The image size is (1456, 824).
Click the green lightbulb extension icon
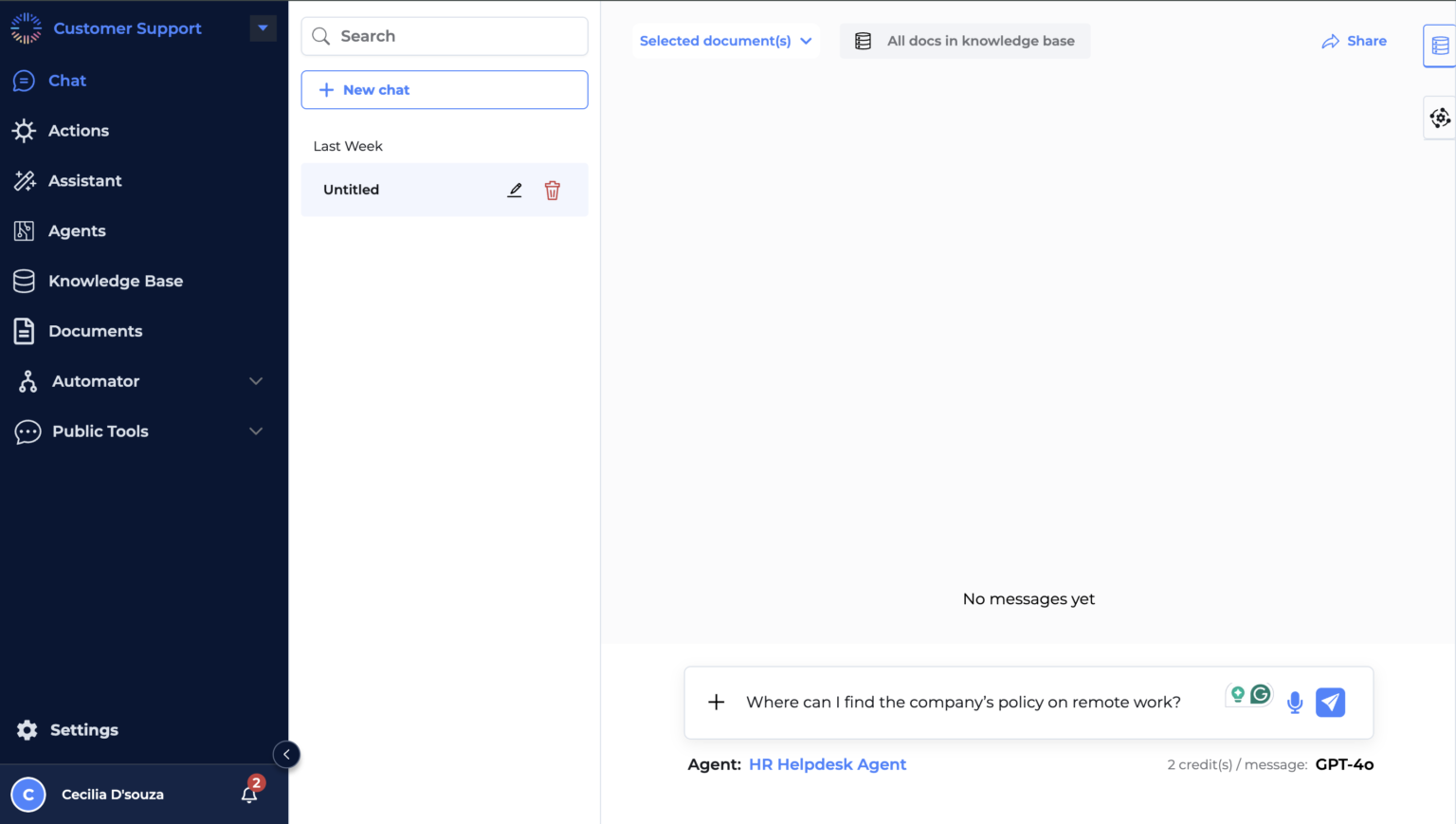[1237, 695]
